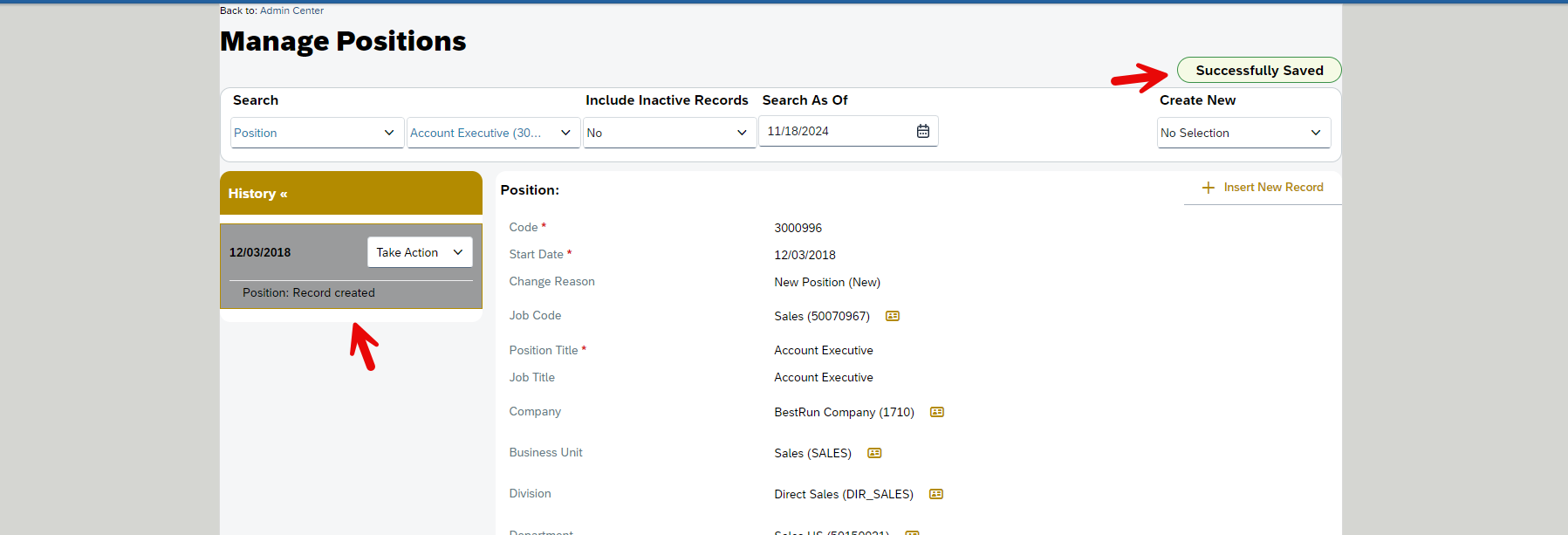This screenshot has height=535, width=1568.
Task: Click the Position Title label
Action: [544, 350]
